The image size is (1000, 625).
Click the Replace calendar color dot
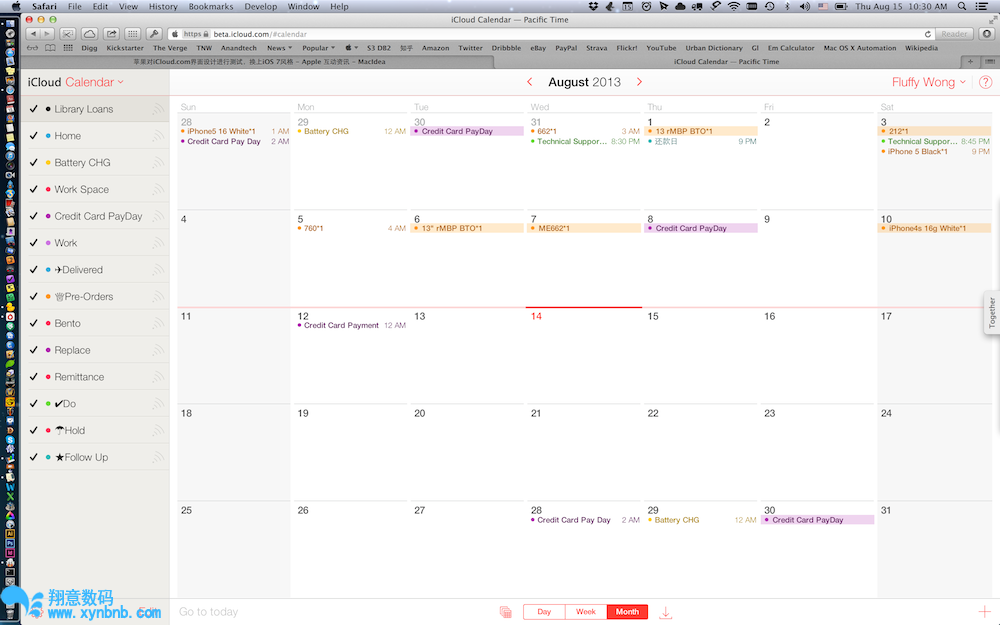tap(48, 350)
